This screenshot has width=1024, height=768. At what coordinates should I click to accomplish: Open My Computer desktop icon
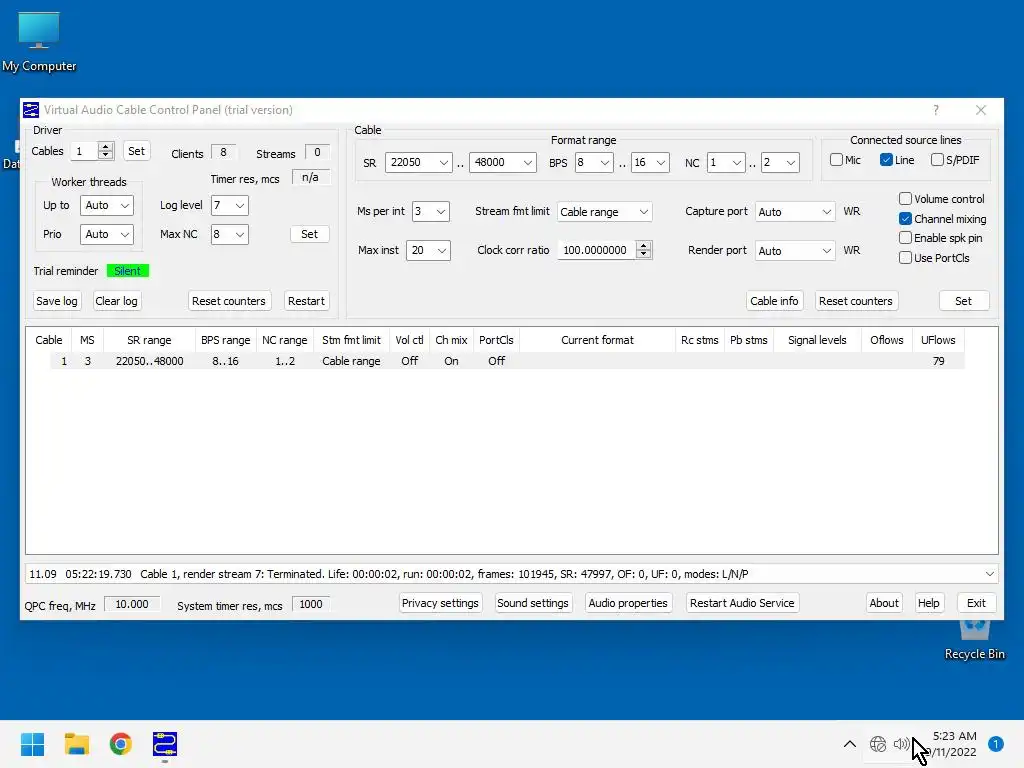(39, 42)
